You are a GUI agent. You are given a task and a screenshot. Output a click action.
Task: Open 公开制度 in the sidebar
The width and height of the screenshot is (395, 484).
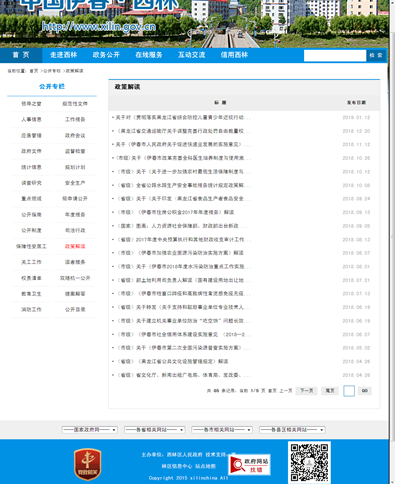[31, 230]
